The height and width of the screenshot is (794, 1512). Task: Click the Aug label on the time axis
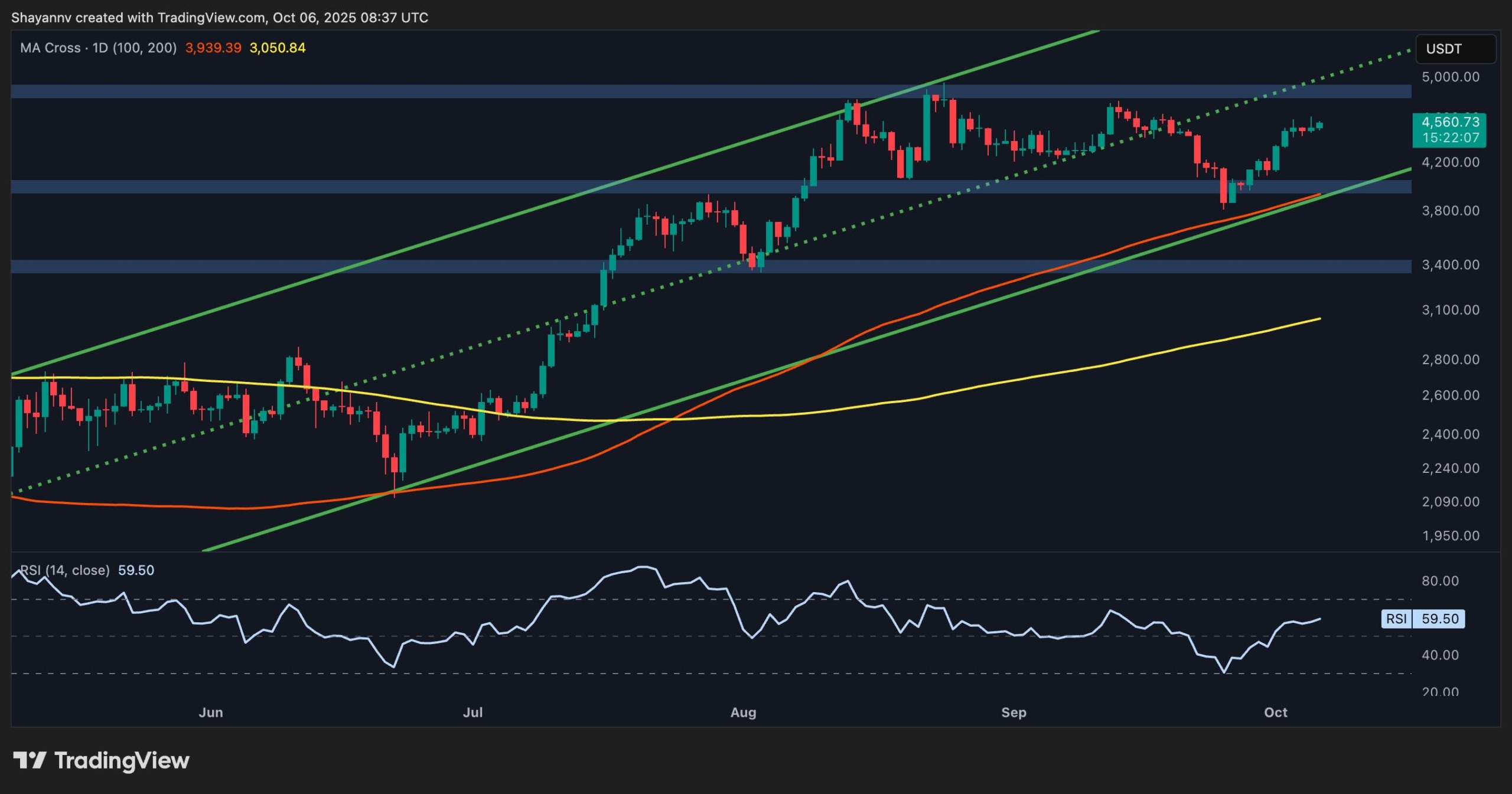coord(744,713)
